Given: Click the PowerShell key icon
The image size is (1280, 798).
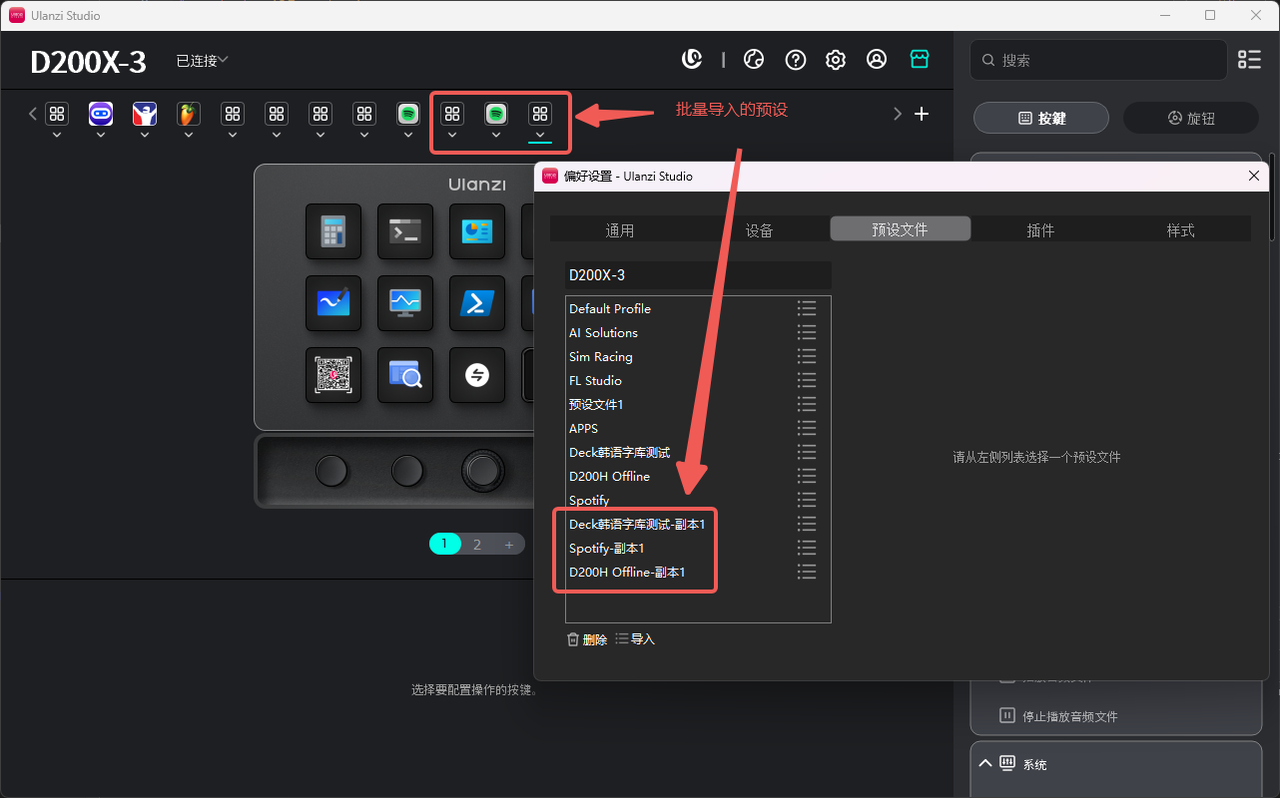Looking at the screenshot, I should coord(477,303).
